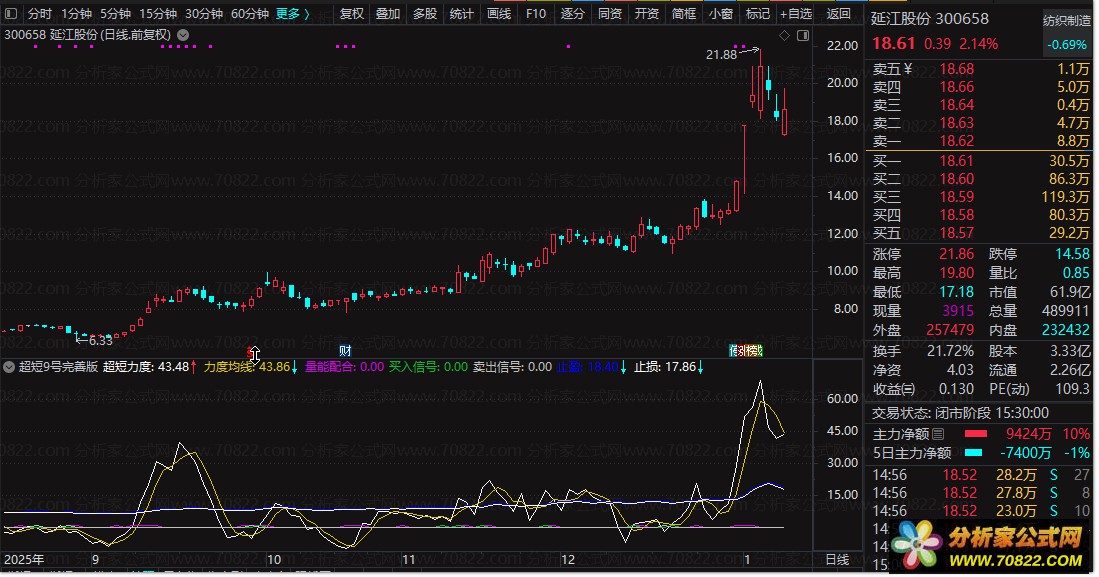Toggle the 叠加 overlay option

(x=388, y=14)
